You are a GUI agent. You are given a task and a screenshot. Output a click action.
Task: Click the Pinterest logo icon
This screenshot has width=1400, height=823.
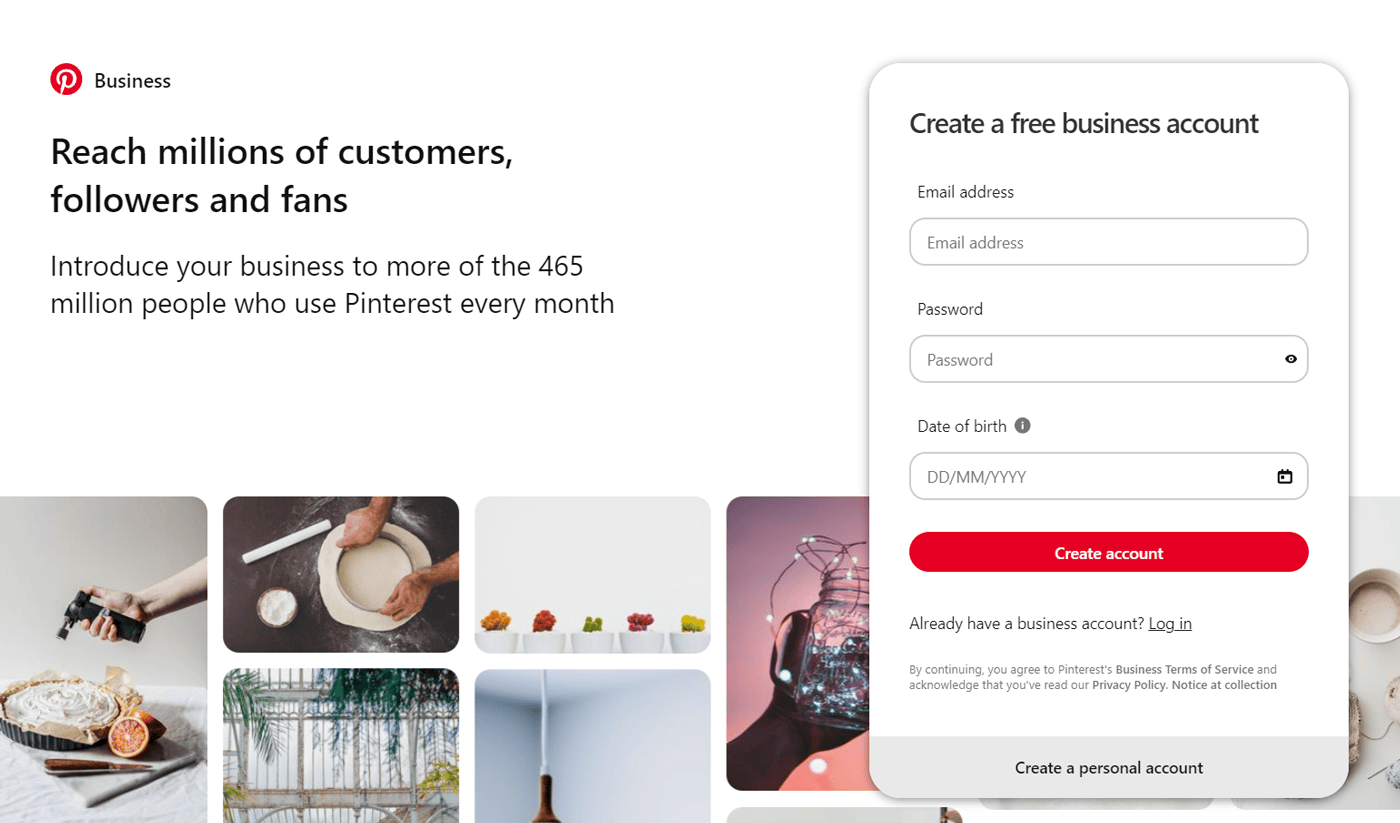tap(66, 79)
